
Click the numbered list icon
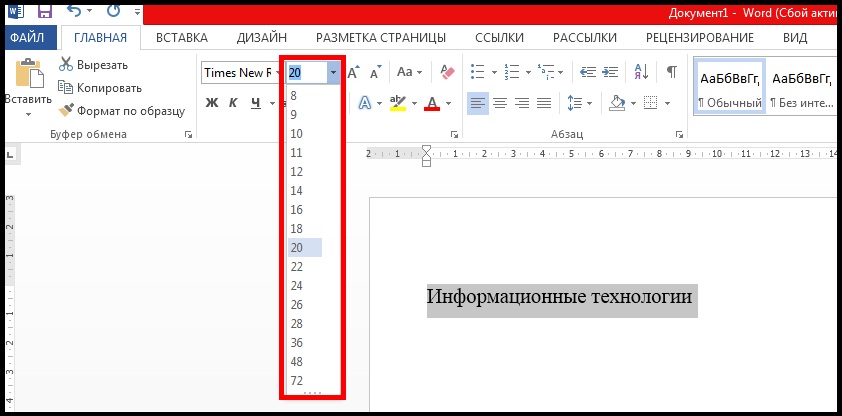[512, 72]
